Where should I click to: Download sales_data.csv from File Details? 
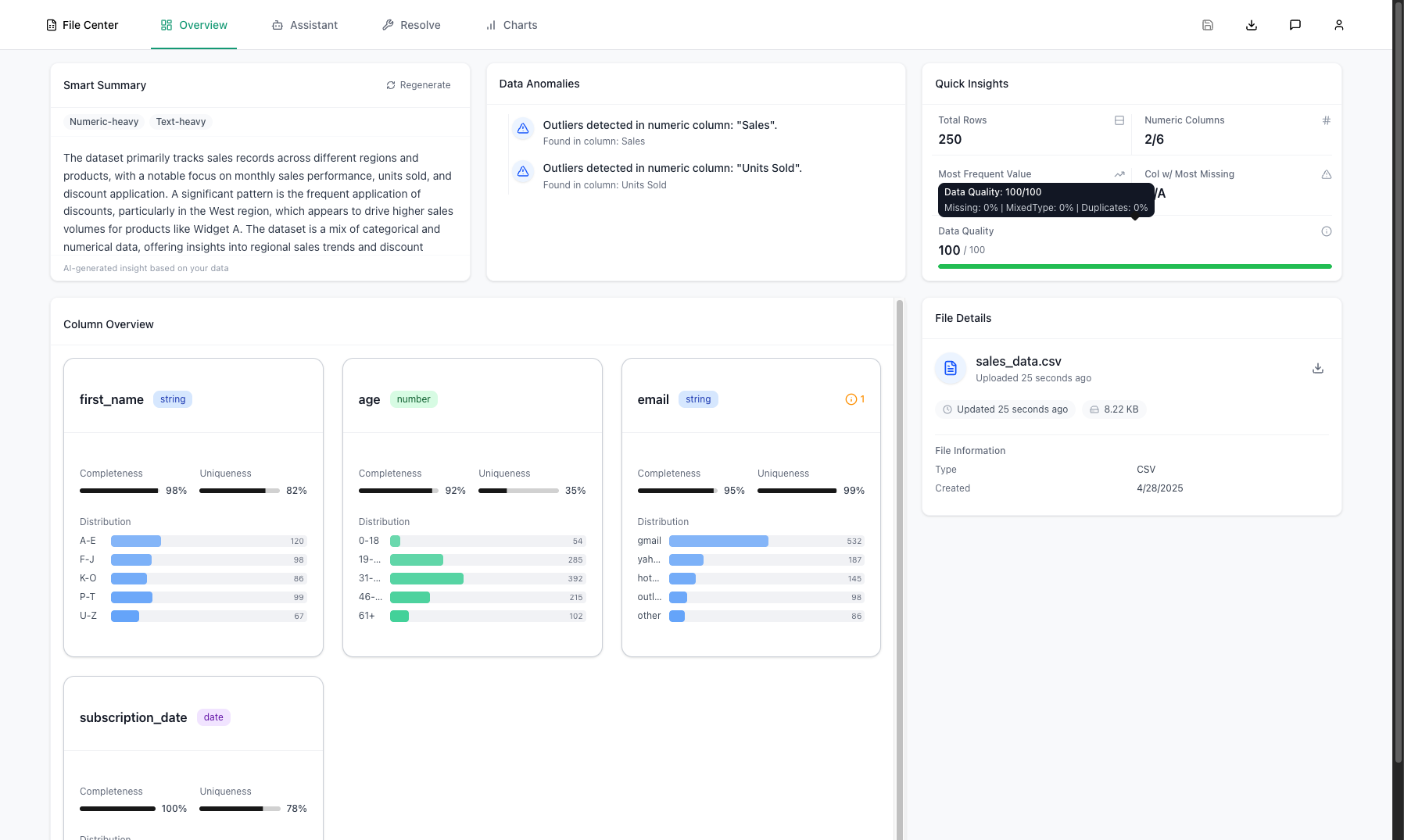coord(1318,368)
